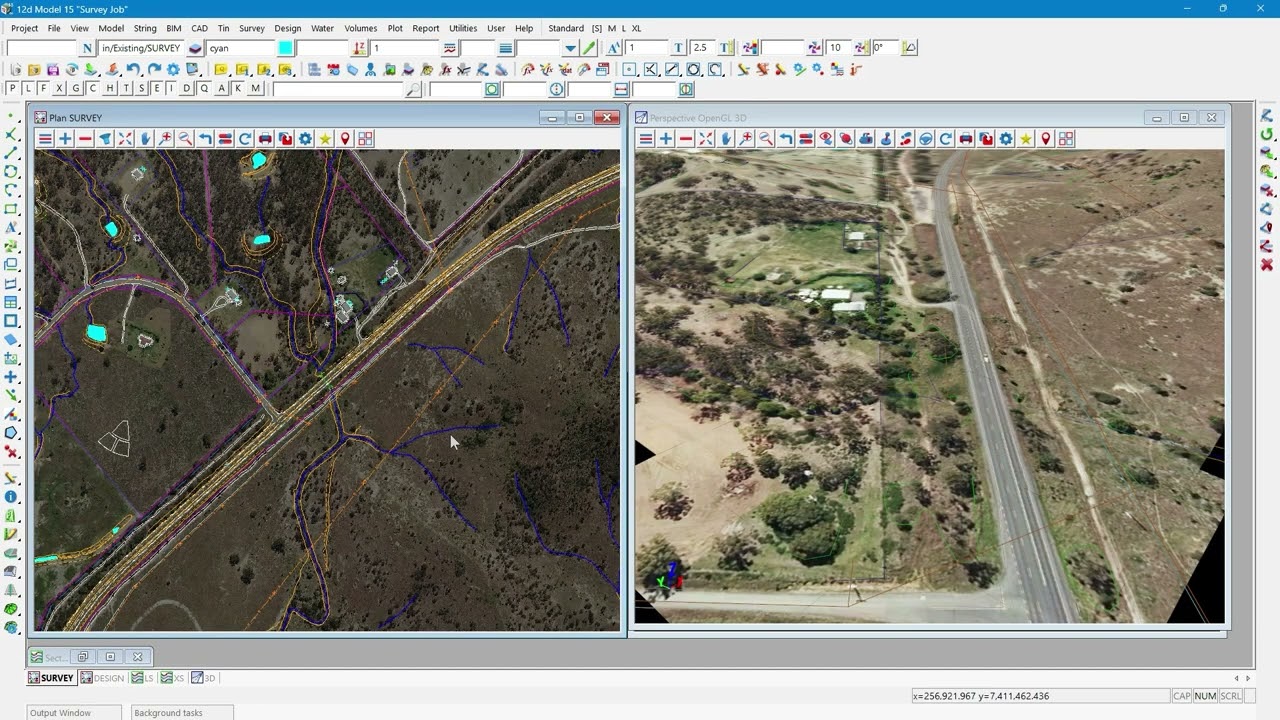The height and width of the screenshot is (720, 1280).
Task: Click the empty name field before N icon
Action: [x=41, y=48]
